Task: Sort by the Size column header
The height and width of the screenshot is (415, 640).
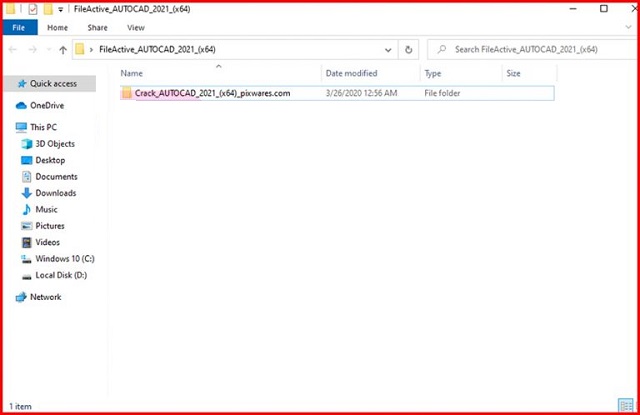Action: pos(513,73)
